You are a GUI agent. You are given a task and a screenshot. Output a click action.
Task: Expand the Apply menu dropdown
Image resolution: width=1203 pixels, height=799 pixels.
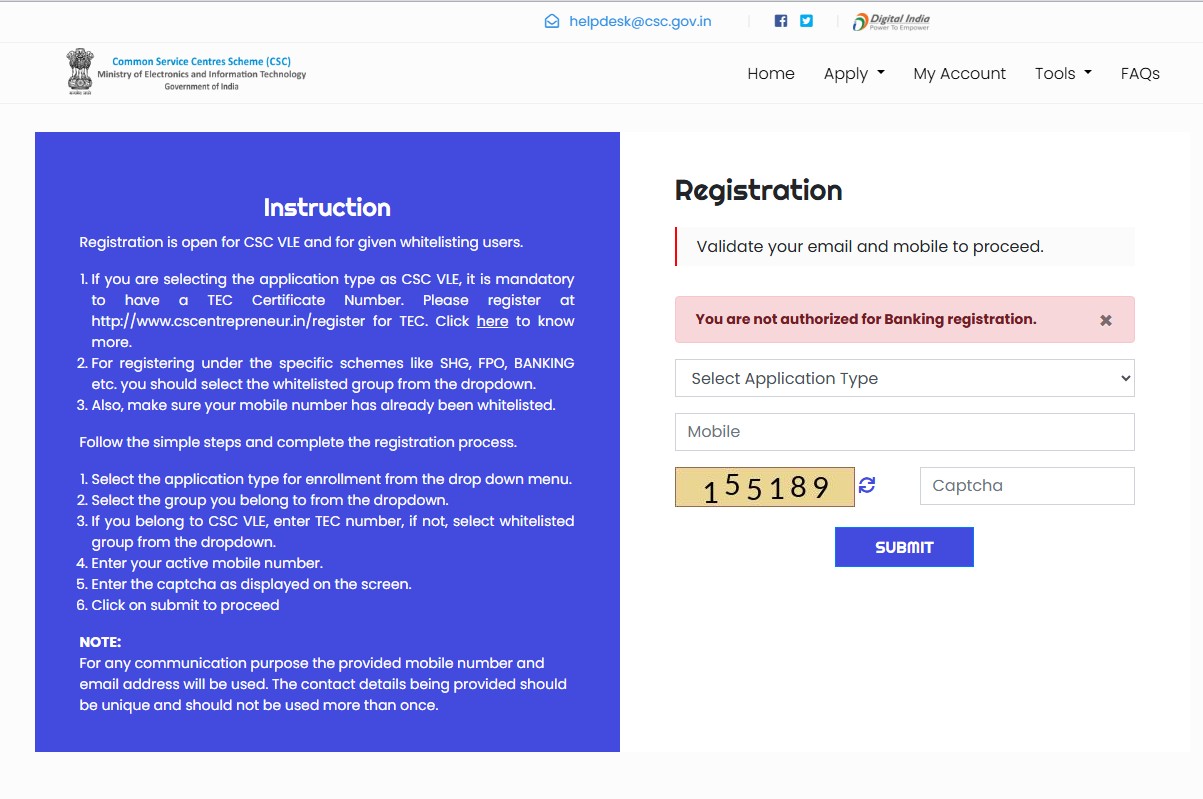[x=854, y=73]
